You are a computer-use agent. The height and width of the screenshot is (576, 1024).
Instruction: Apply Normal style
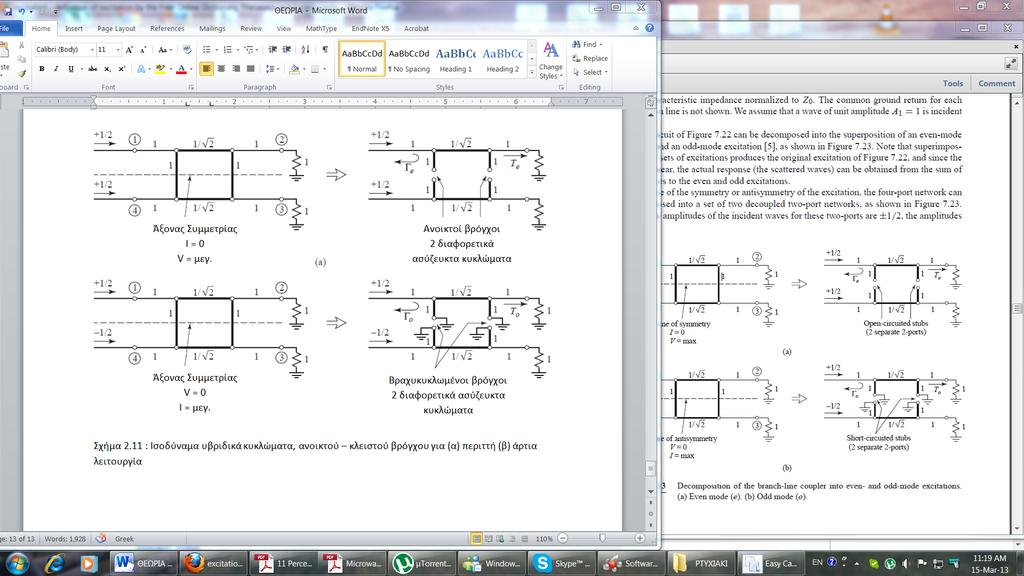(362, 59)
